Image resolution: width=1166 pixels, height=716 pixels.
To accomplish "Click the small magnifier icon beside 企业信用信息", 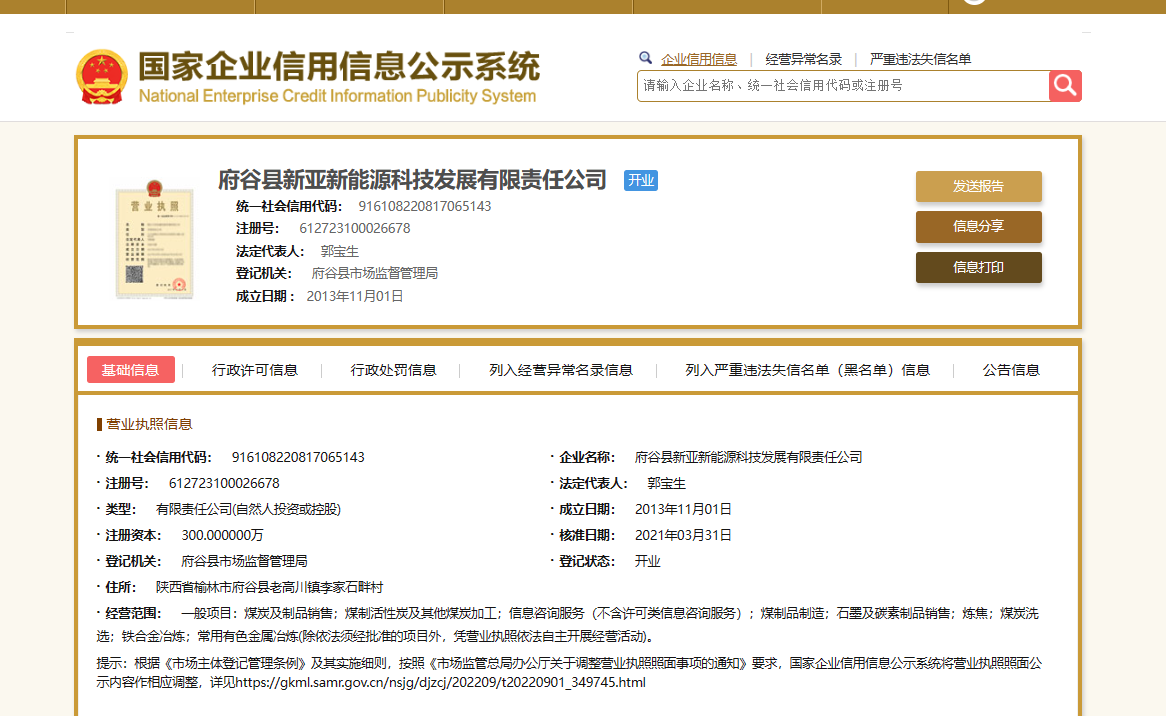I will [645, 59].
